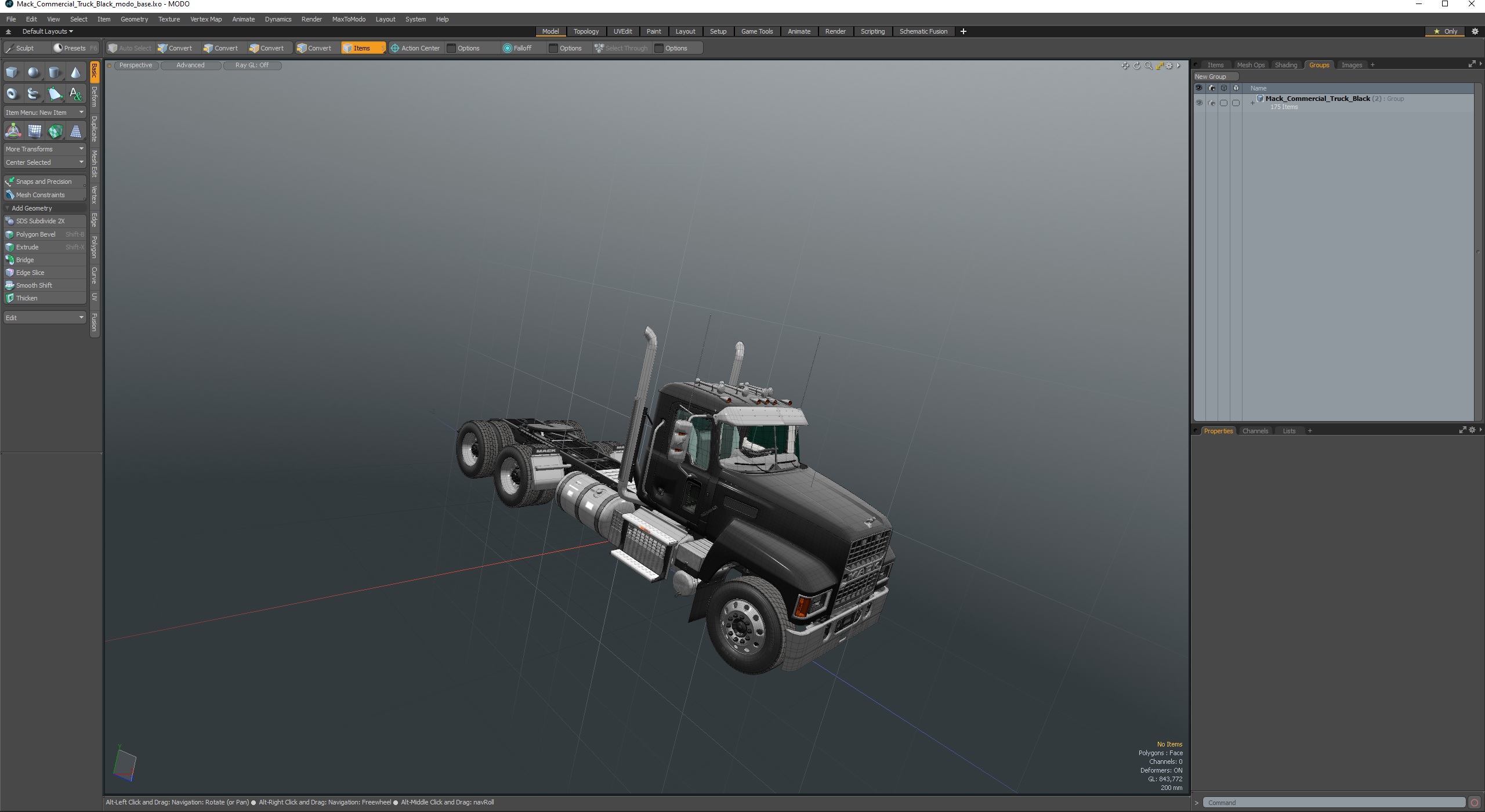
Task: Switch to the Shading tab
Action: (x=1285, y=65)
